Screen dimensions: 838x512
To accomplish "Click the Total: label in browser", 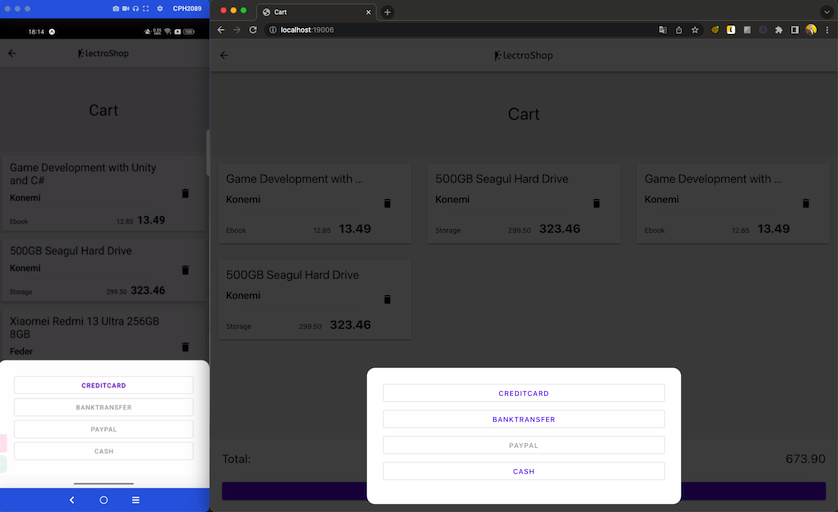I will (x=236, y=459).
